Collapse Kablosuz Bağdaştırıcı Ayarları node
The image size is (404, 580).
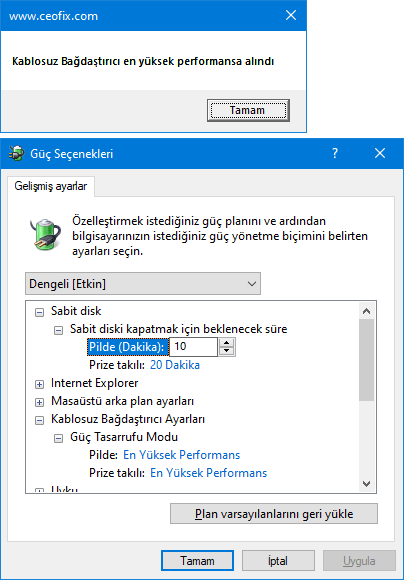39,420
